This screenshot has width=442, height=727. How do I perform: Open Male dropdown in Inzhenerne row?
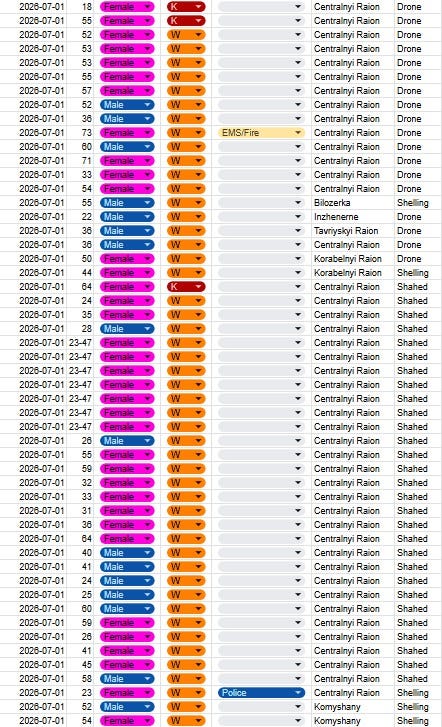[x=127, y=217]
